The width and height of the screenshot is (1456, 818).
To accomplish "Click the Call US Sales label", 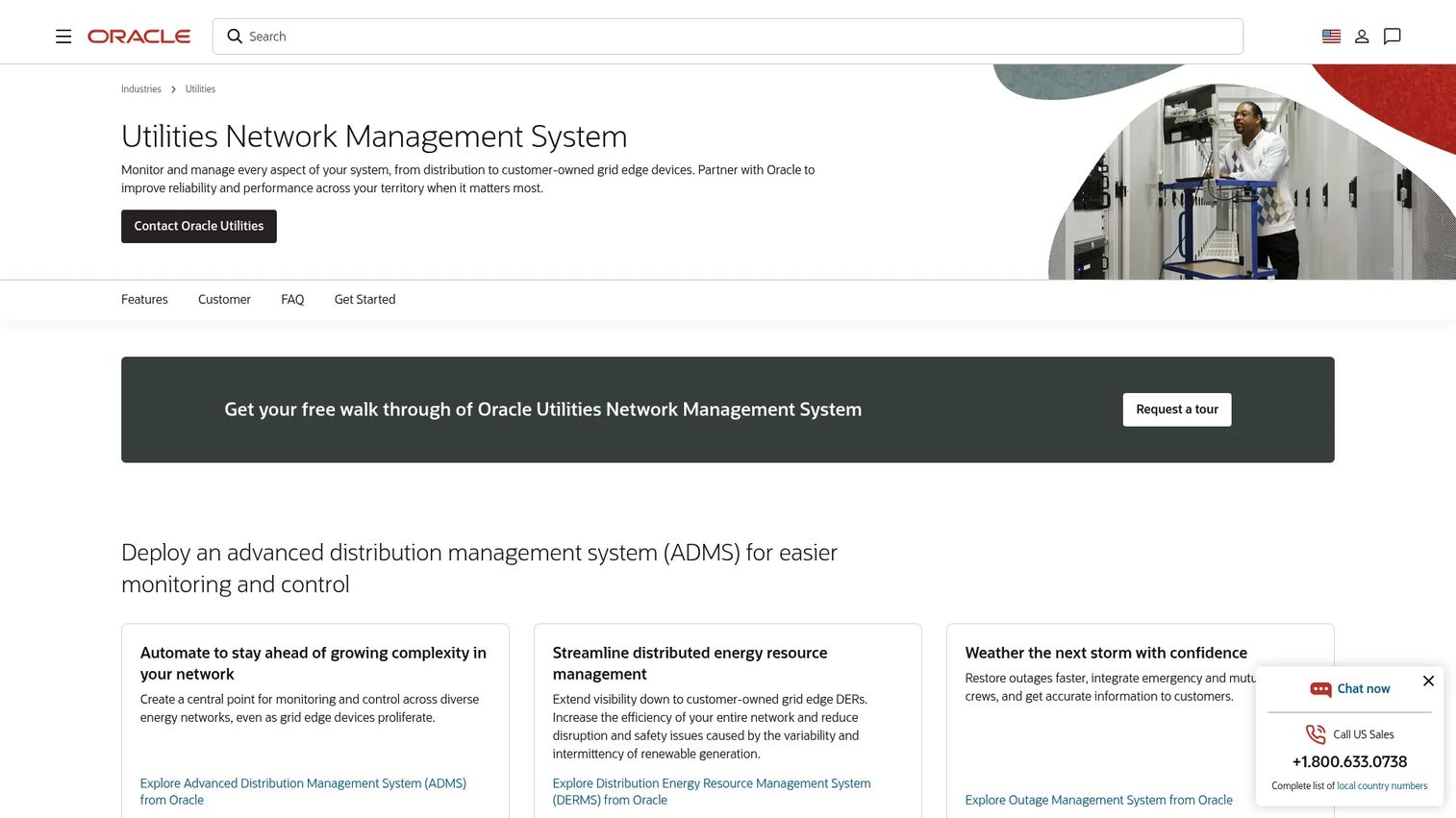I will pos(1364,734).
